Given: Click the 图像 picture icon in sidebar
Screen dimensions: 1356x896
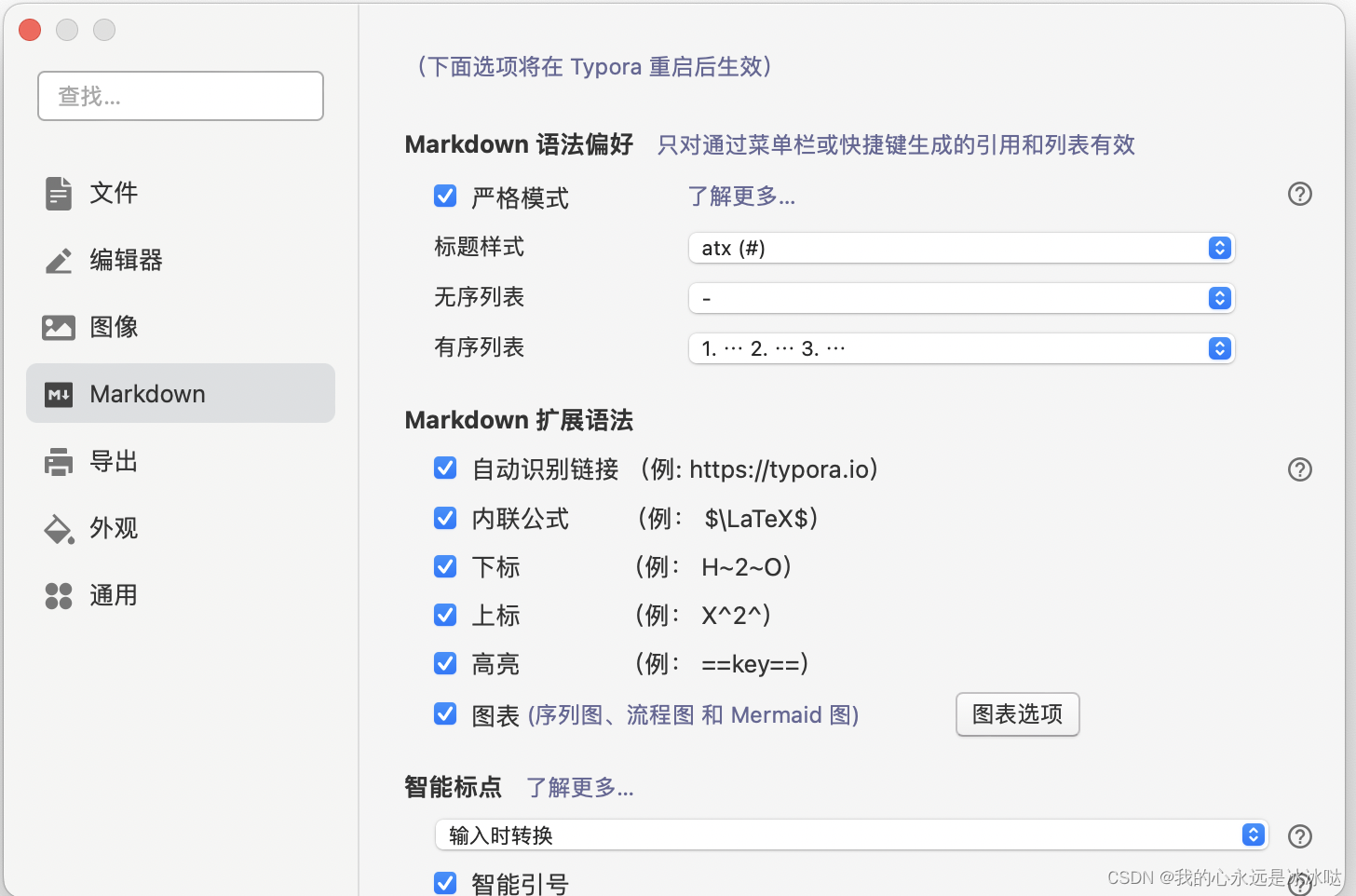Looking at the screenshot, I should (59, 328).
